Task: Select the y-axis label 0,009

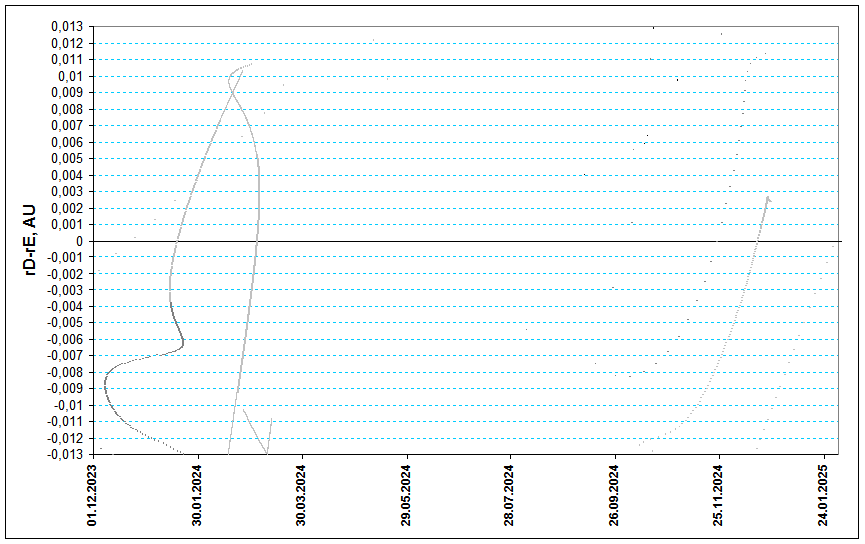Action: [67, 93]
